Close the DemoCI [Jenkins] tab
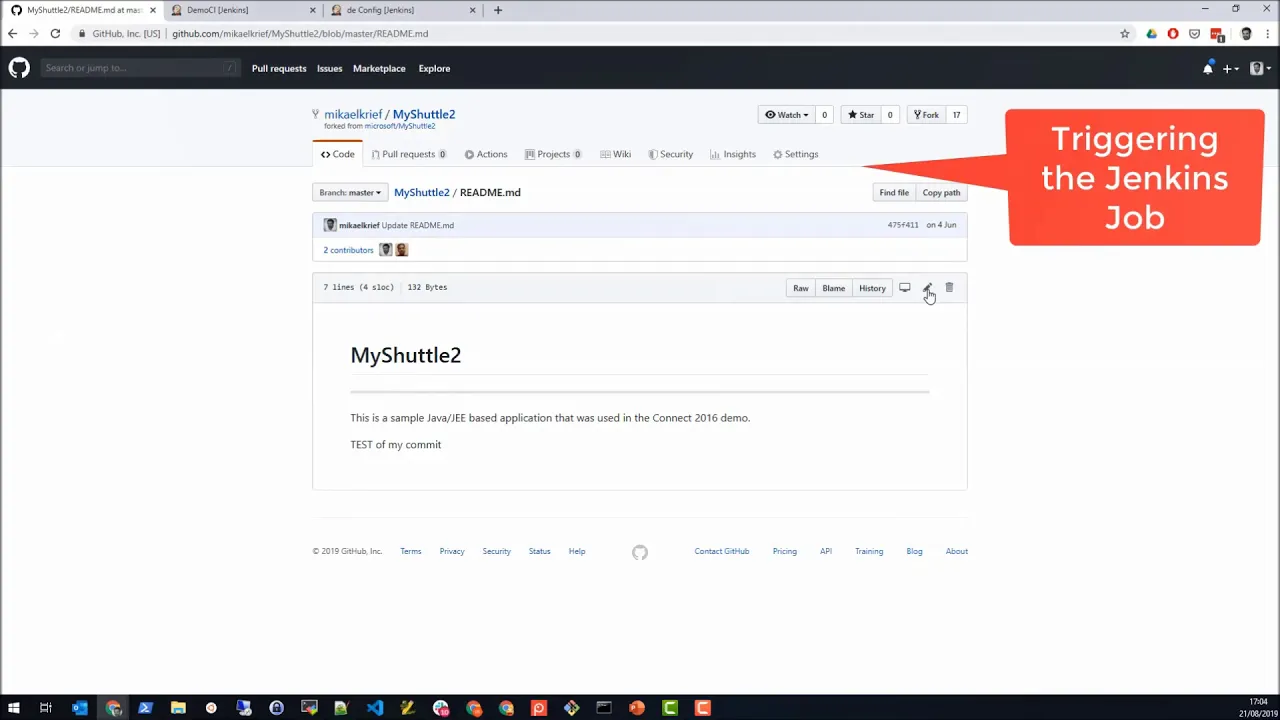Screen dimensions: 1280x720 click(312, 10)
